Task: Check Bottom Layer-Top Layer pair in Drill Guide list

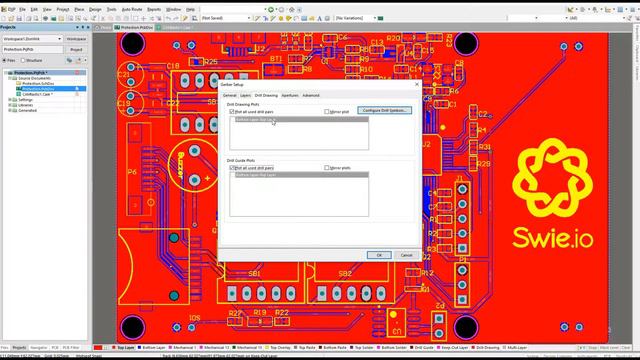Action: coord(232,175)
